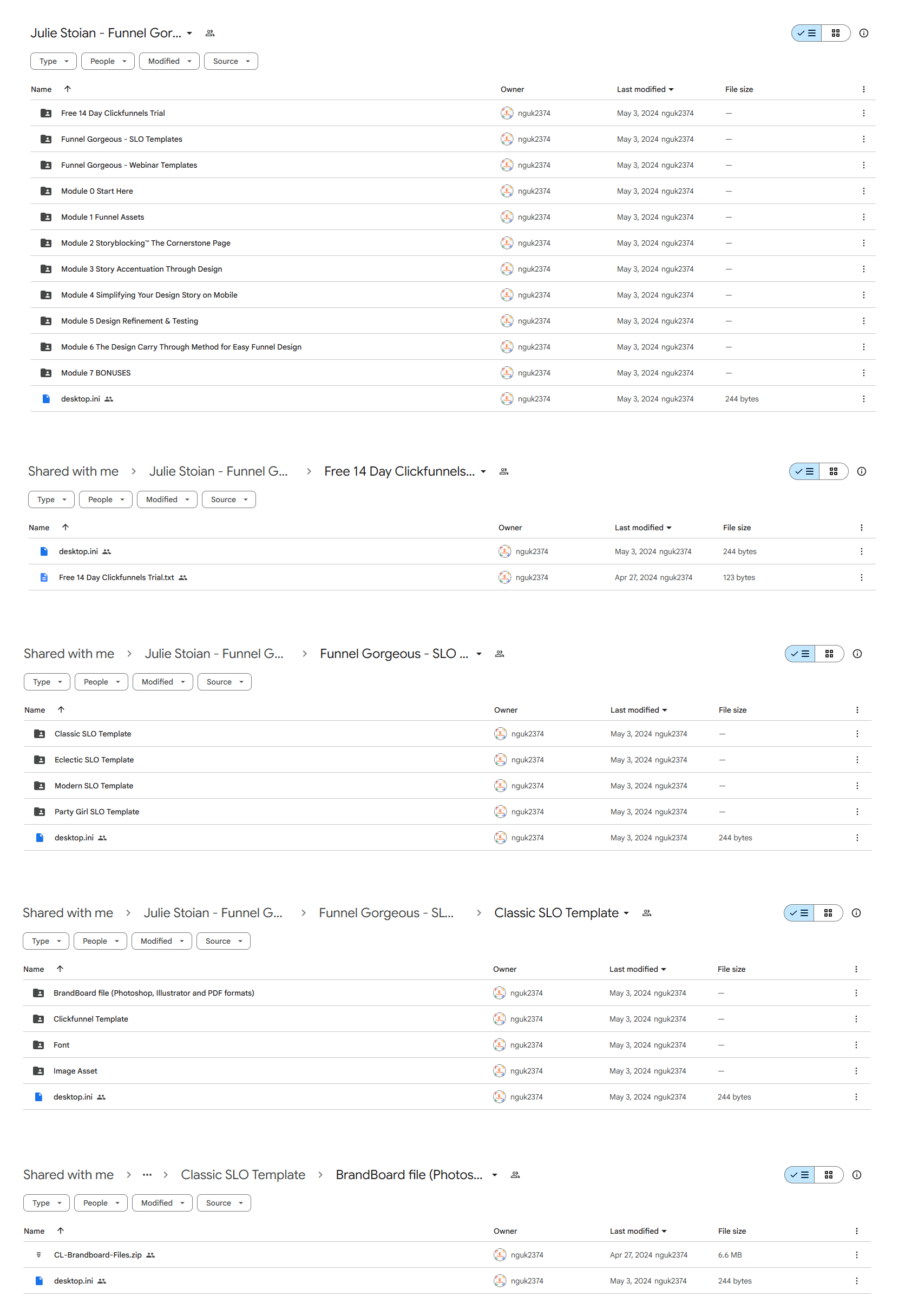The height and width of the screenshot is (1316, 905).
Task: Toggle grid view in BrandBoard file section
Action: click(828, 1175)
